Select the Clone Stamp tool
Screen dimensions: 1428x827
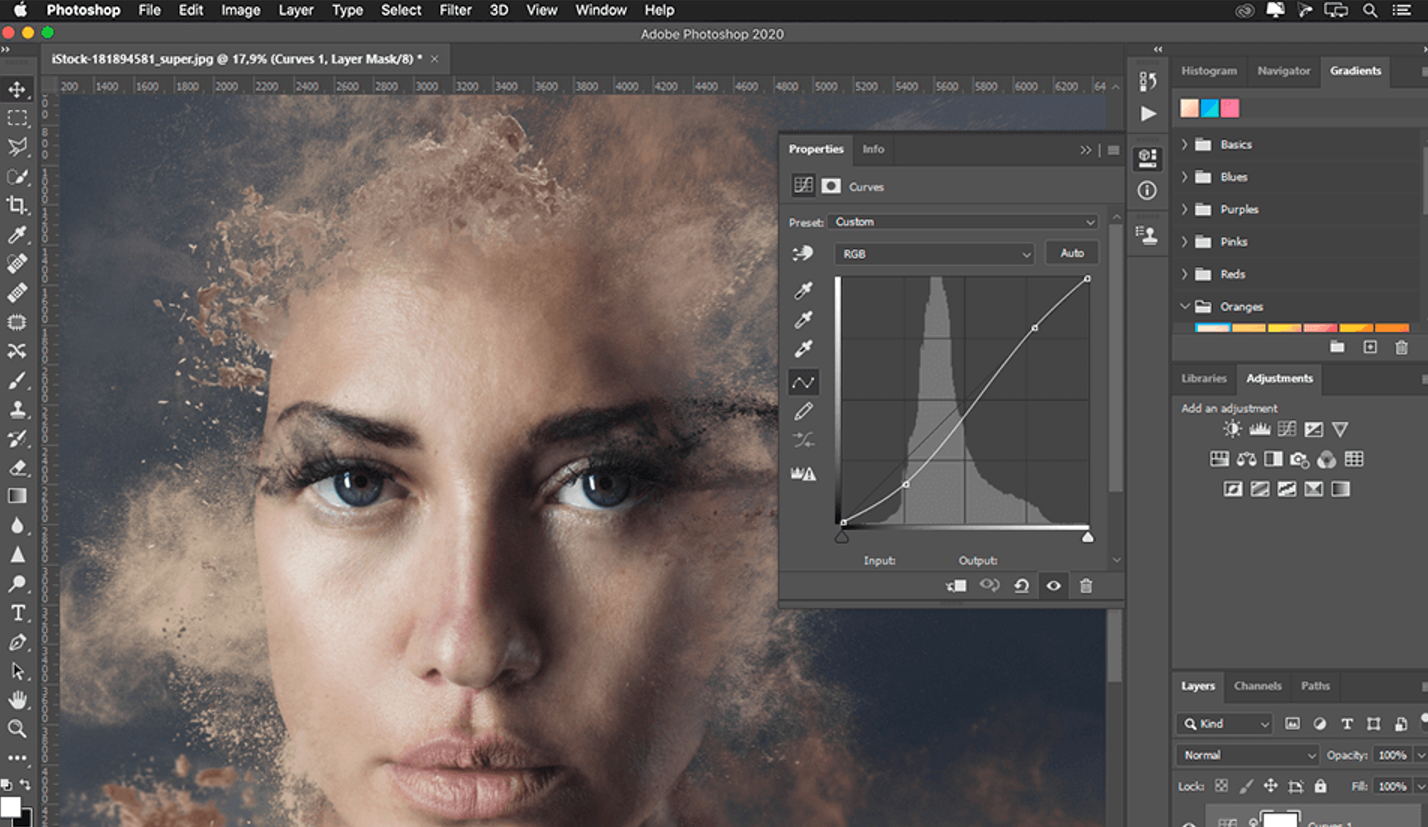click(x=17, y=410)
